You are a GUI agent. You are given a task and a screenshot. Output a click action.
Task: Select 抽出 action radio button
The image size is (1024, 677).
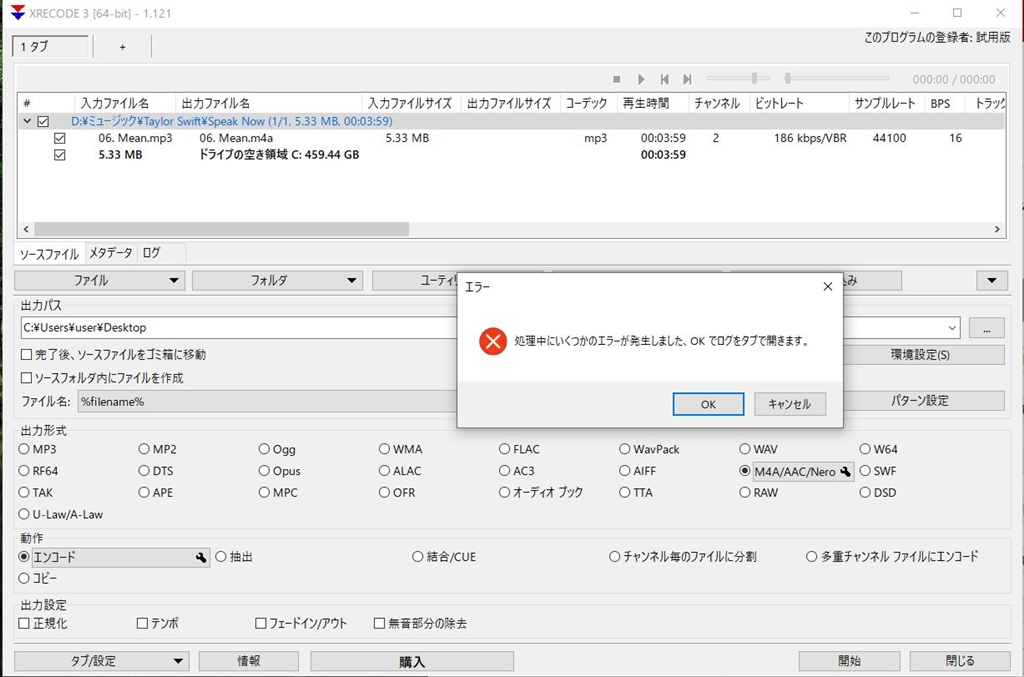click(x=221, y=557)
